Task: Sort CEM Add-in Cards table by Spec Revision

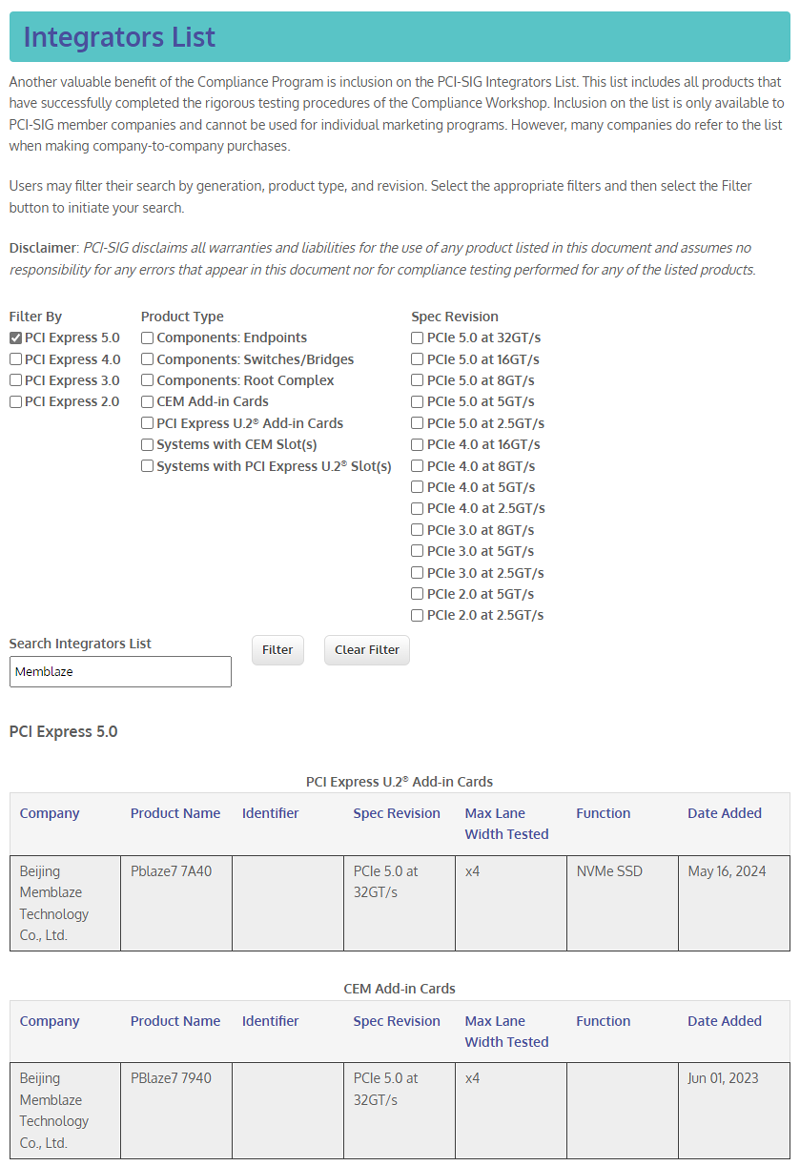Action: (396, 1021)
